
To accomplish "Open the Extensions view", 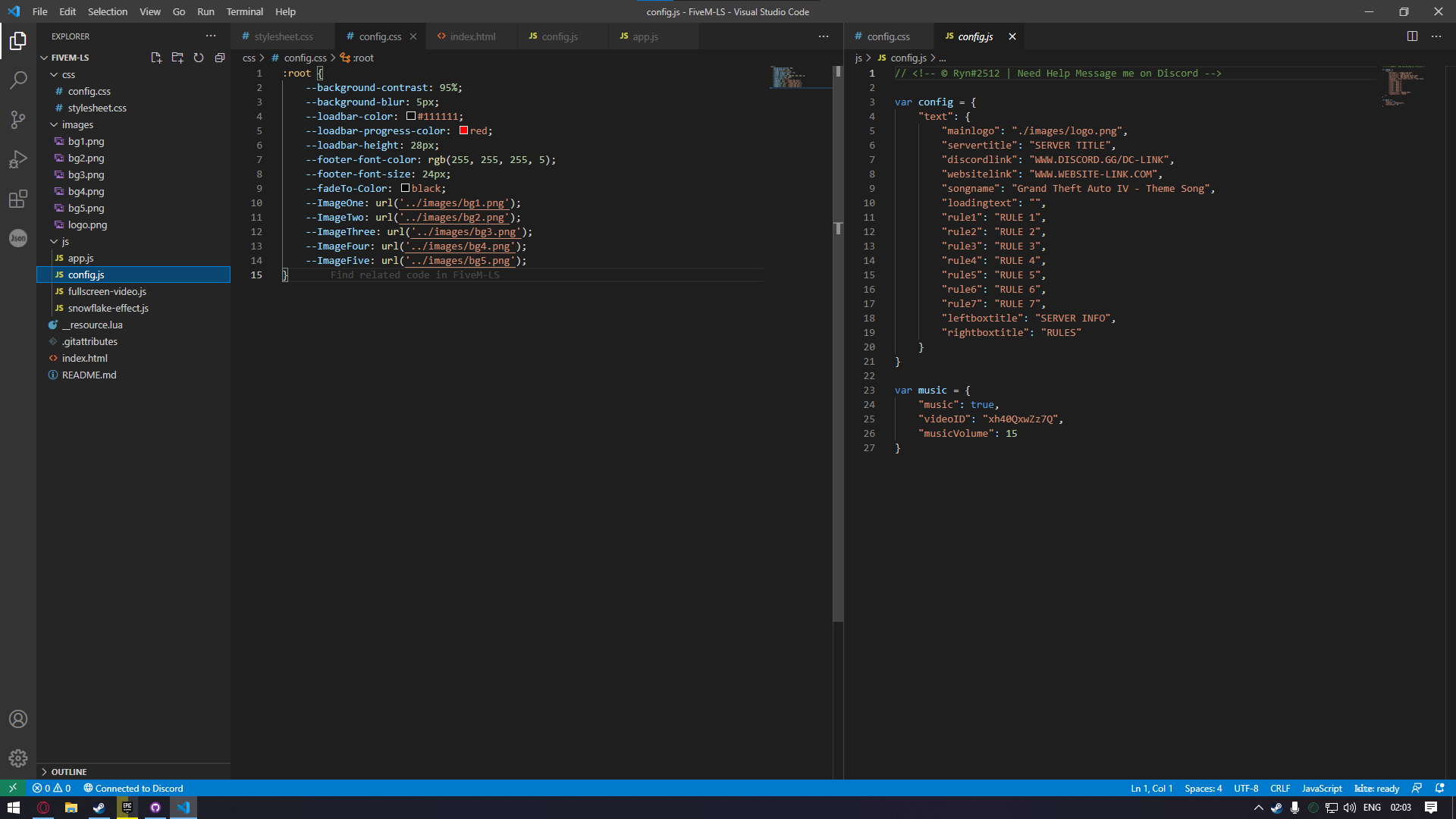I will [x=17, y=199].
